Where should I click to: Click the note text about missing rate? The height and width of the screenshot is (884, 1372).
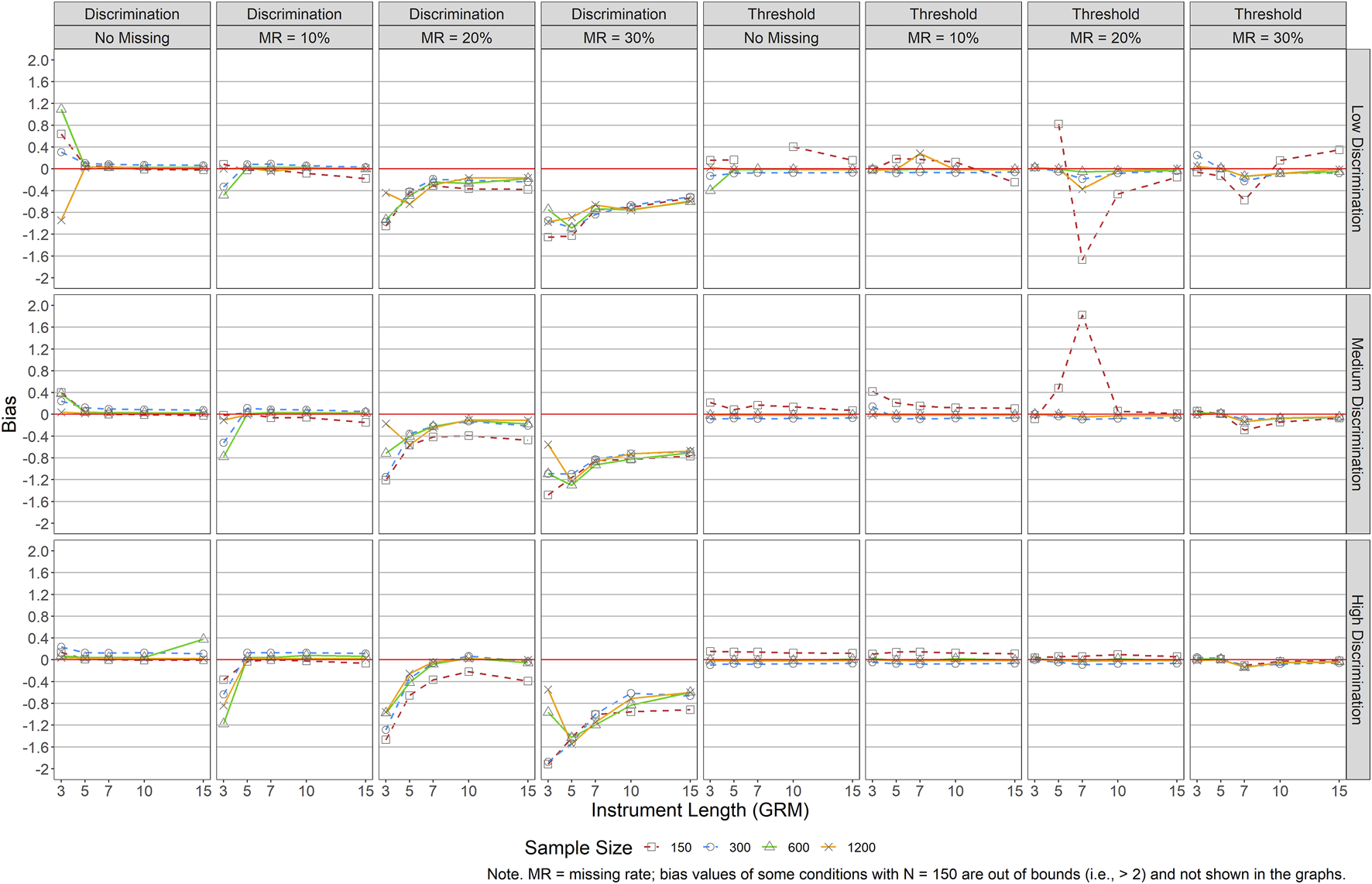[x=916, y=874]
